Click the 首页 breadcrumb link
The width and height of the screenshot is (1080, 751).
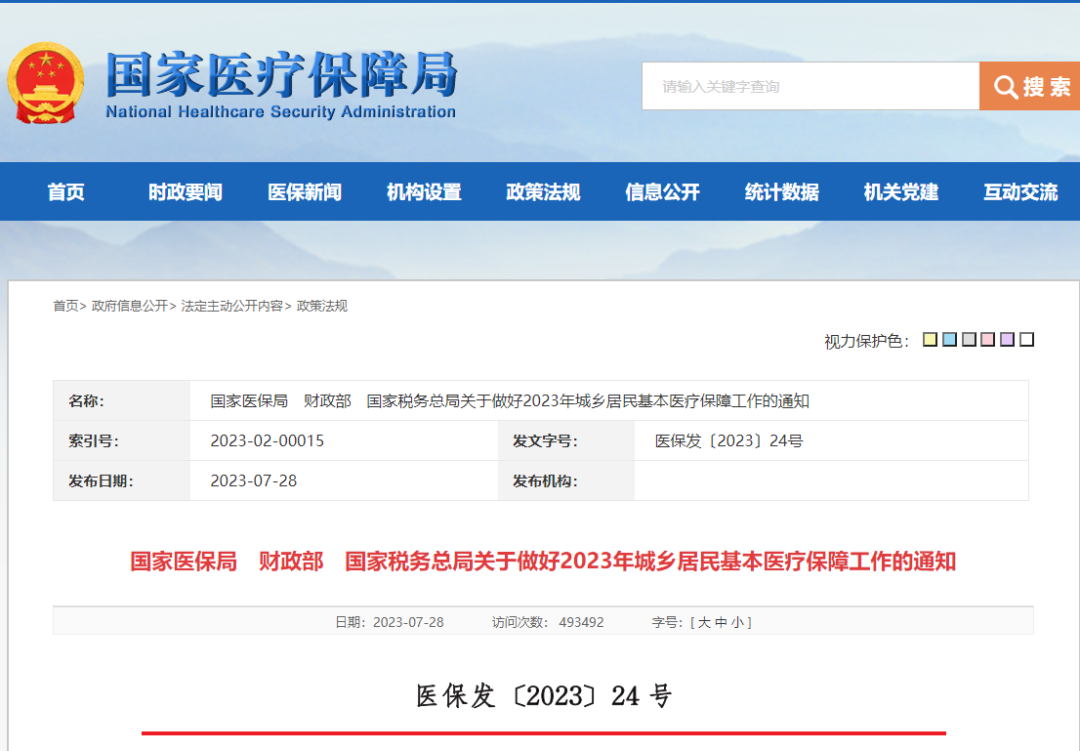click(65, 306)
